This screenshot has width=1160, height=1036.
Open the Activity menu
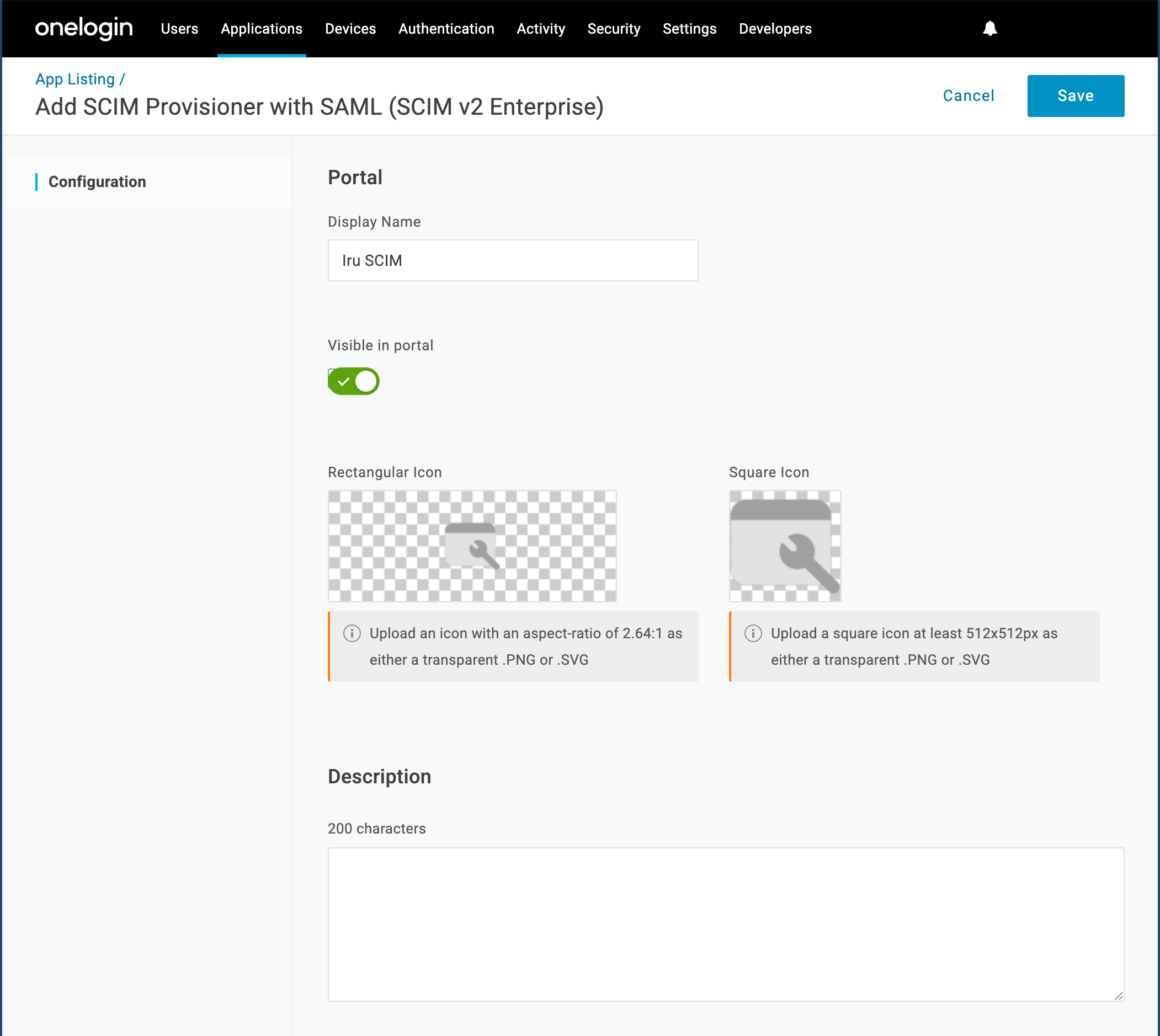pyautogui.click(x=540, y=29)
